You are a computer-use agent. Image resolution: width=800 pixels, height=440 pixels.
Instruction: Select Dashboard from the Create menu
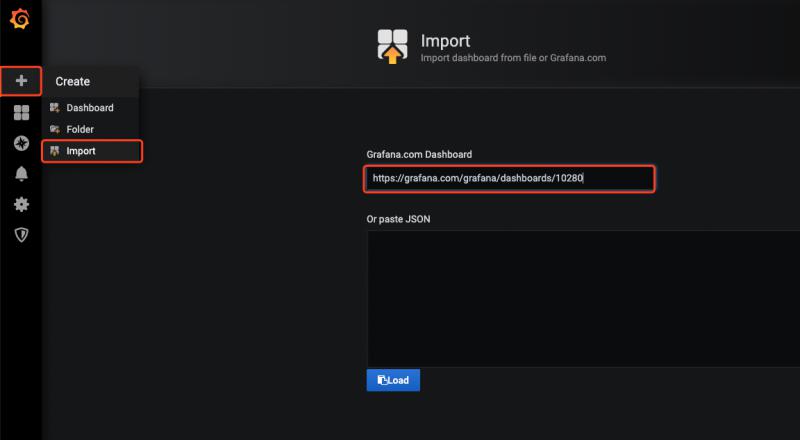[90, 108]
